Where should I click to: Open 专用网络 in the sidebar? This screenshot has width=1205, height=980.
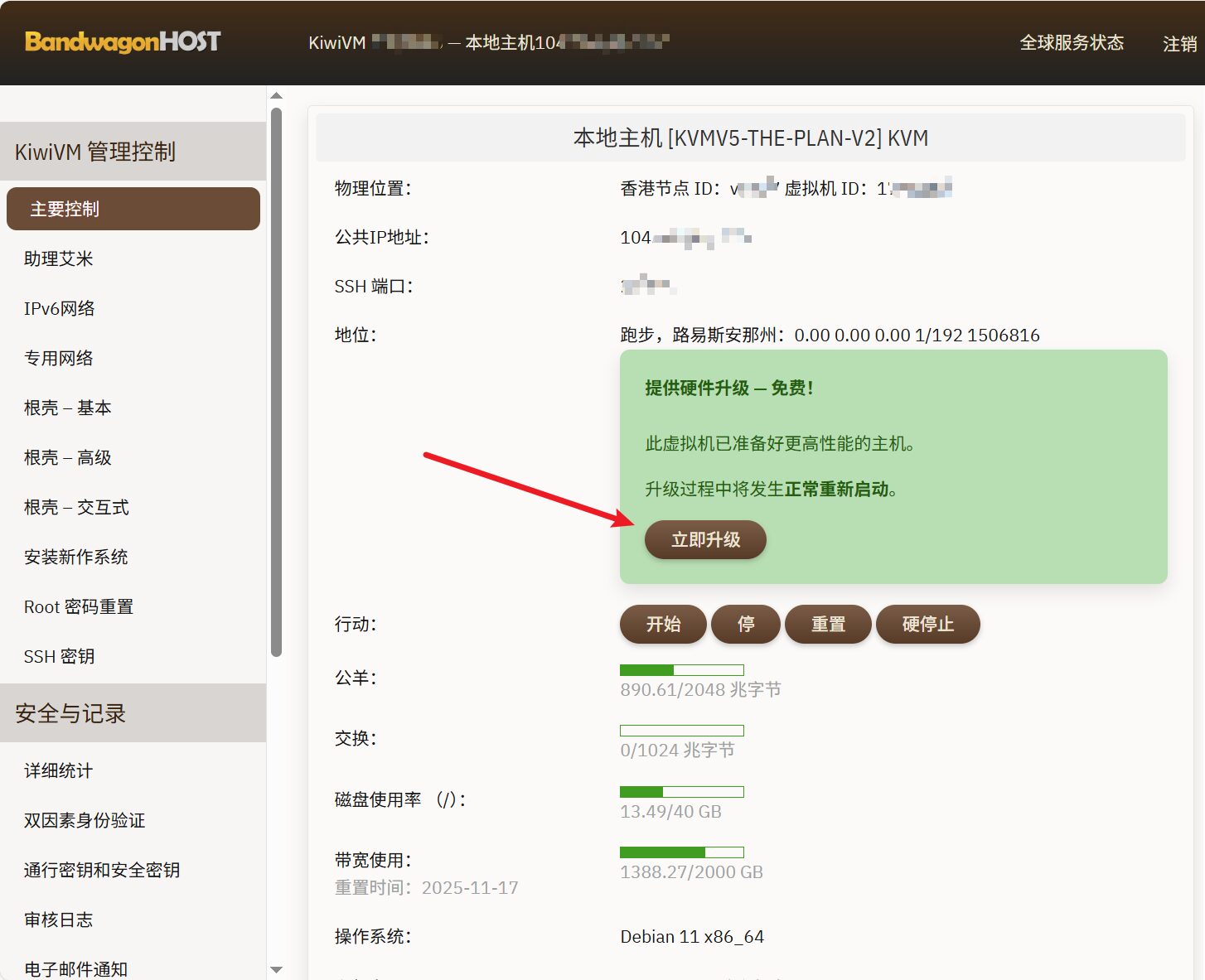click(59, 358)
